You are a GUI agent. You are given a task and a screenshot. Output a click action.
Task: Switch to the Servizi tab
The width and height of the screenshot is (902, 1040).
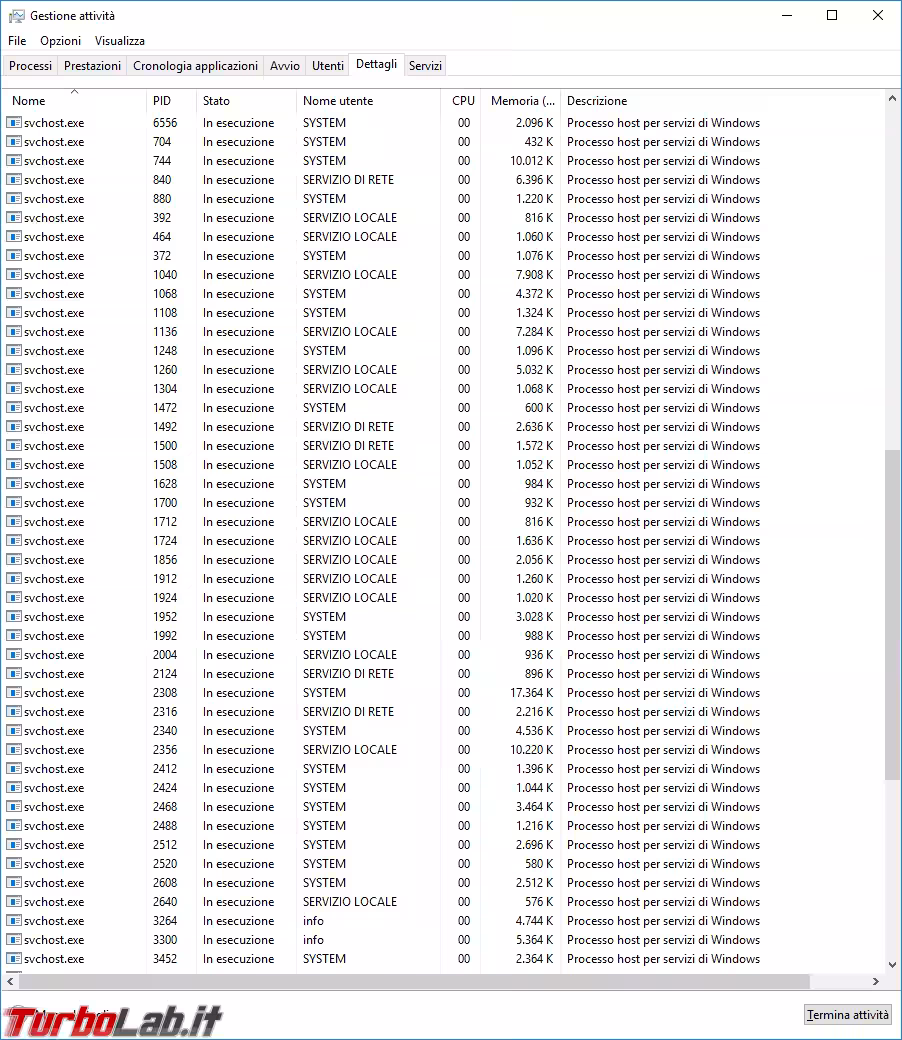[425, 66]
